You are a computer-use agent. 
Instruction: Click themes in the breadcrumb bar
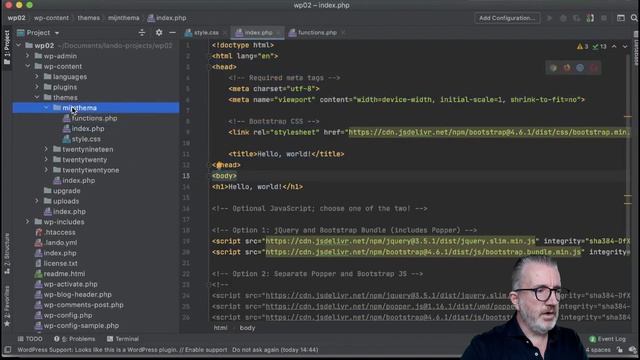point(89,18)
